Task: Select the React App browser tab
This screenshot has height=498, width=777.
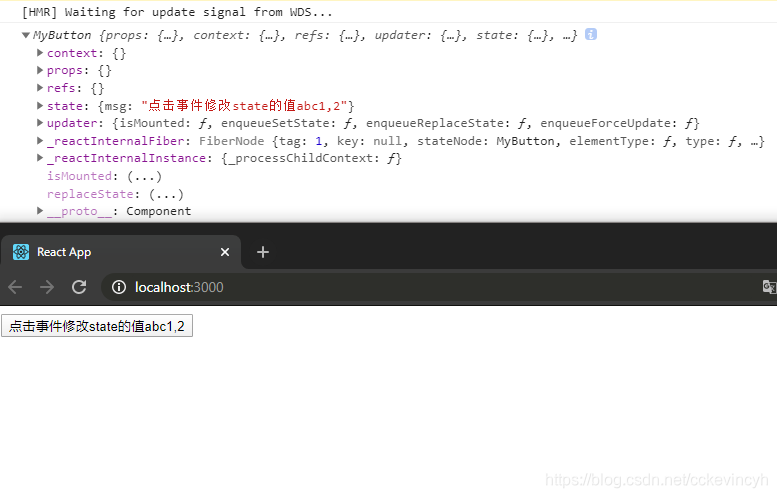Action: [121, 252]
